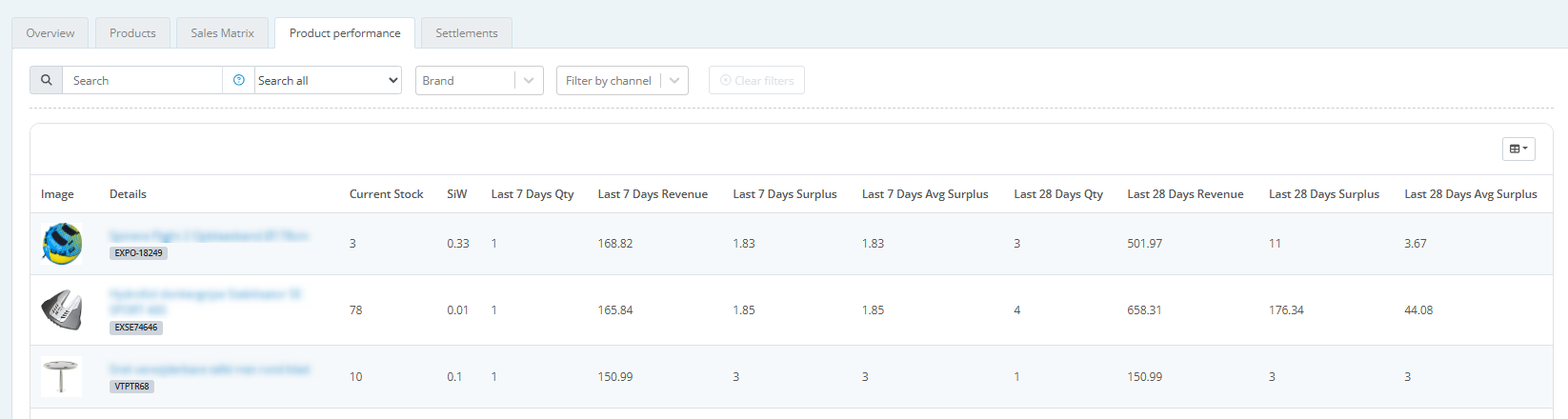
Task: Expand the Filter by channel dropdown
Action: pyautogui.click(x=622, y=80)
